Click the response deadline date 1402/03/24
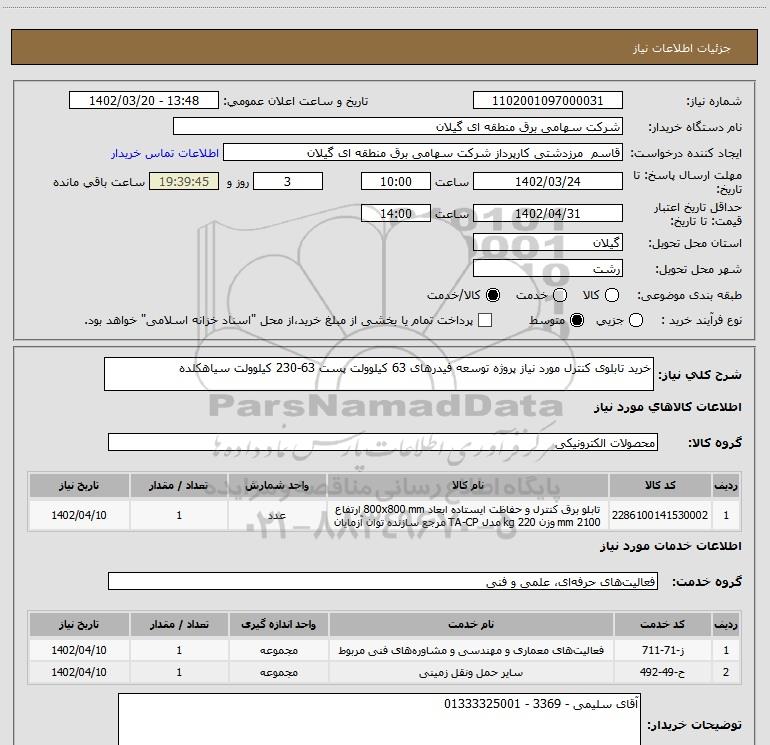 [x=548, y=181]
